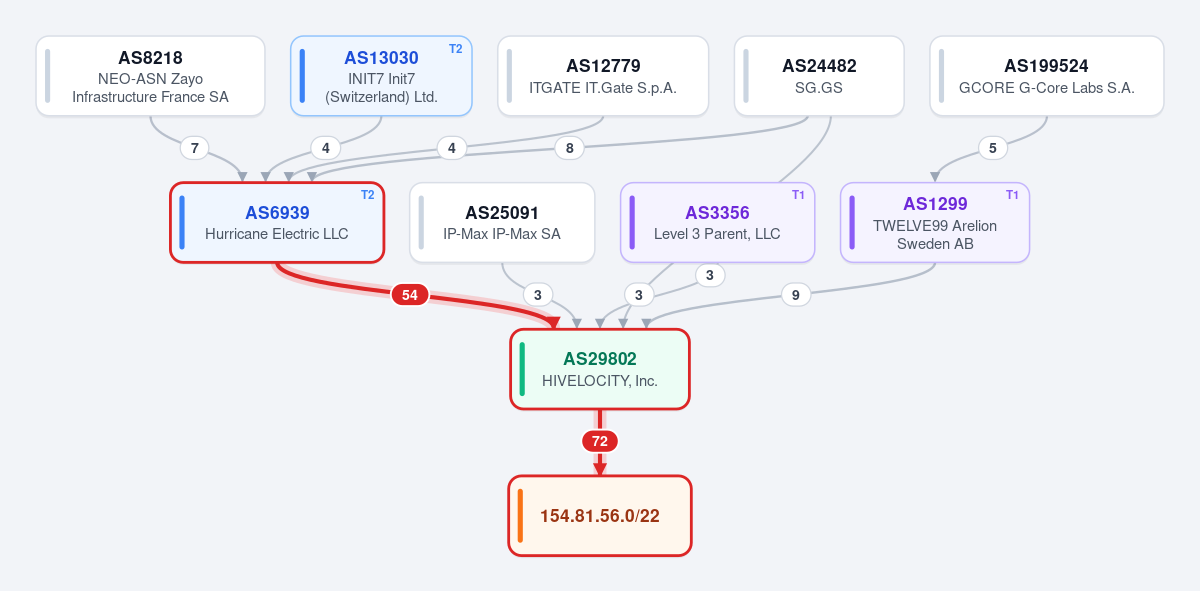
Task: Click the T2 badge on AS13030
Action: point(456,49)
